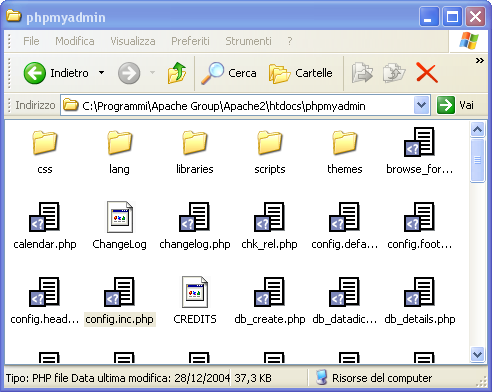
Task: Select the CREDITS document icon
Action: point(195,292)
